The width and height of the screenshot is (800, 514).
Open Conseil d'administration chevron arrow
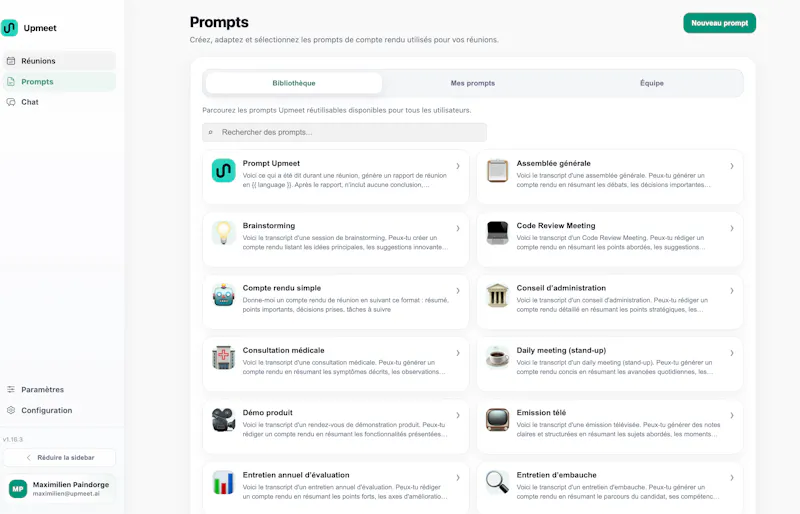(732, 290)
